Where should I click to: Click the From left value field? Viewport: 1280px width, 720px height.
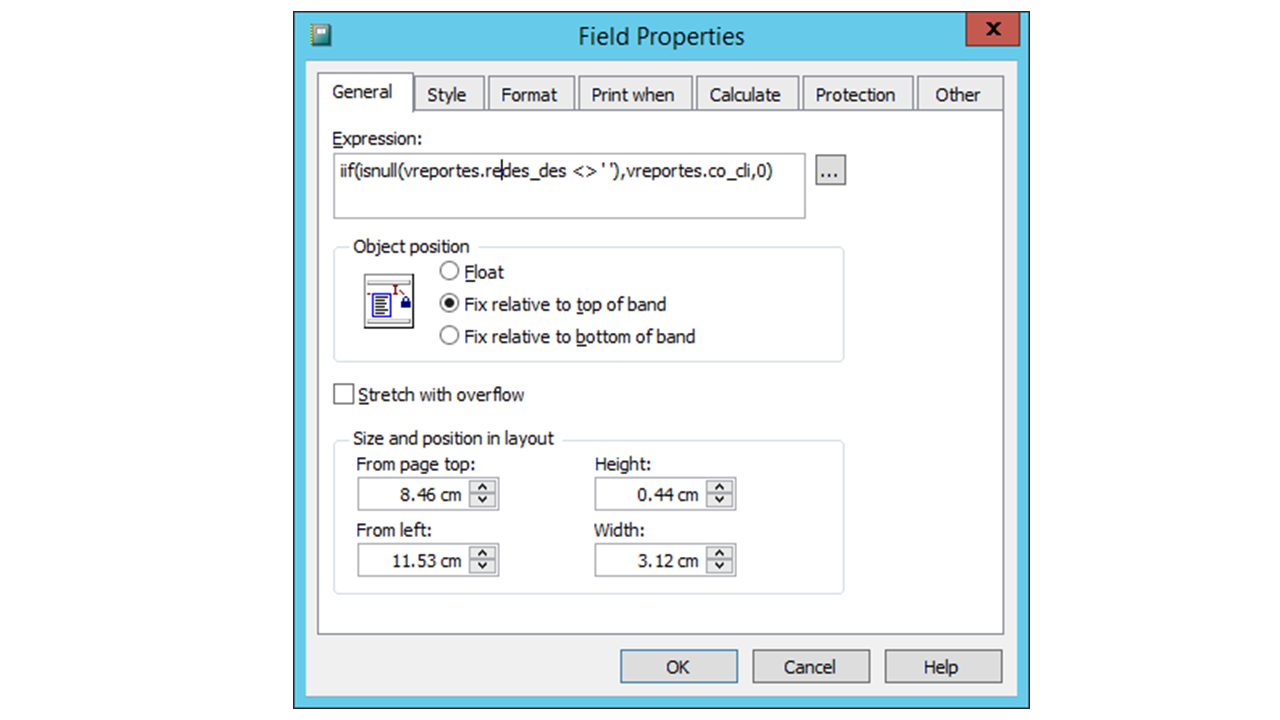[412, 560]
